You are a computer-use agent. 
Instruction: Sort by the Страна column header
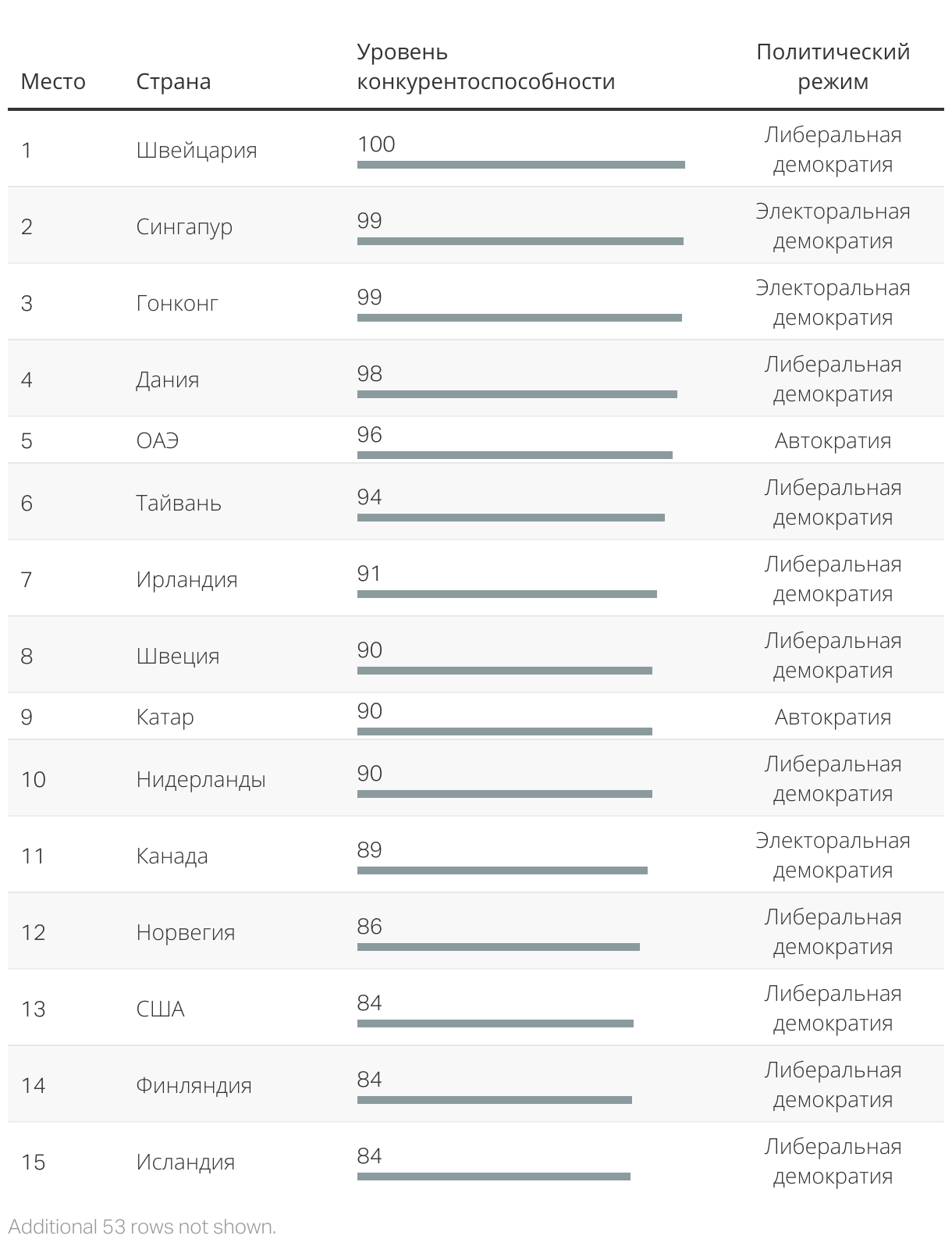point(173,81)
